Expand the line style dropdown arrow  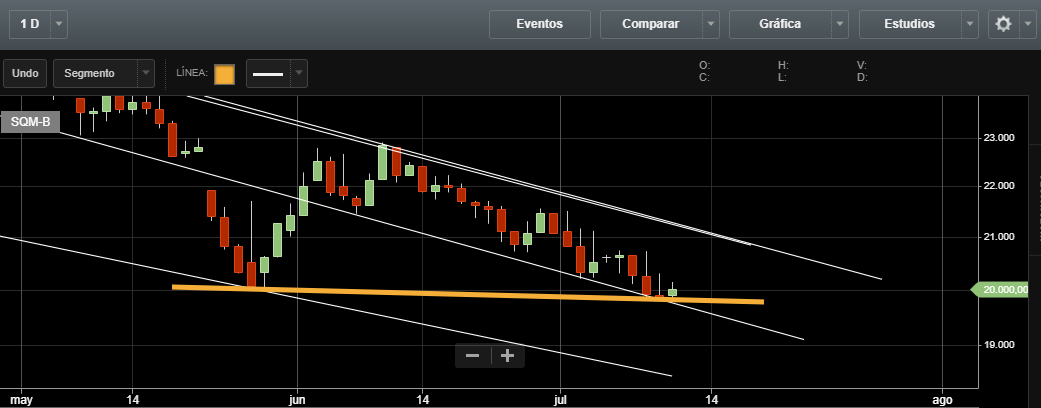299,74
